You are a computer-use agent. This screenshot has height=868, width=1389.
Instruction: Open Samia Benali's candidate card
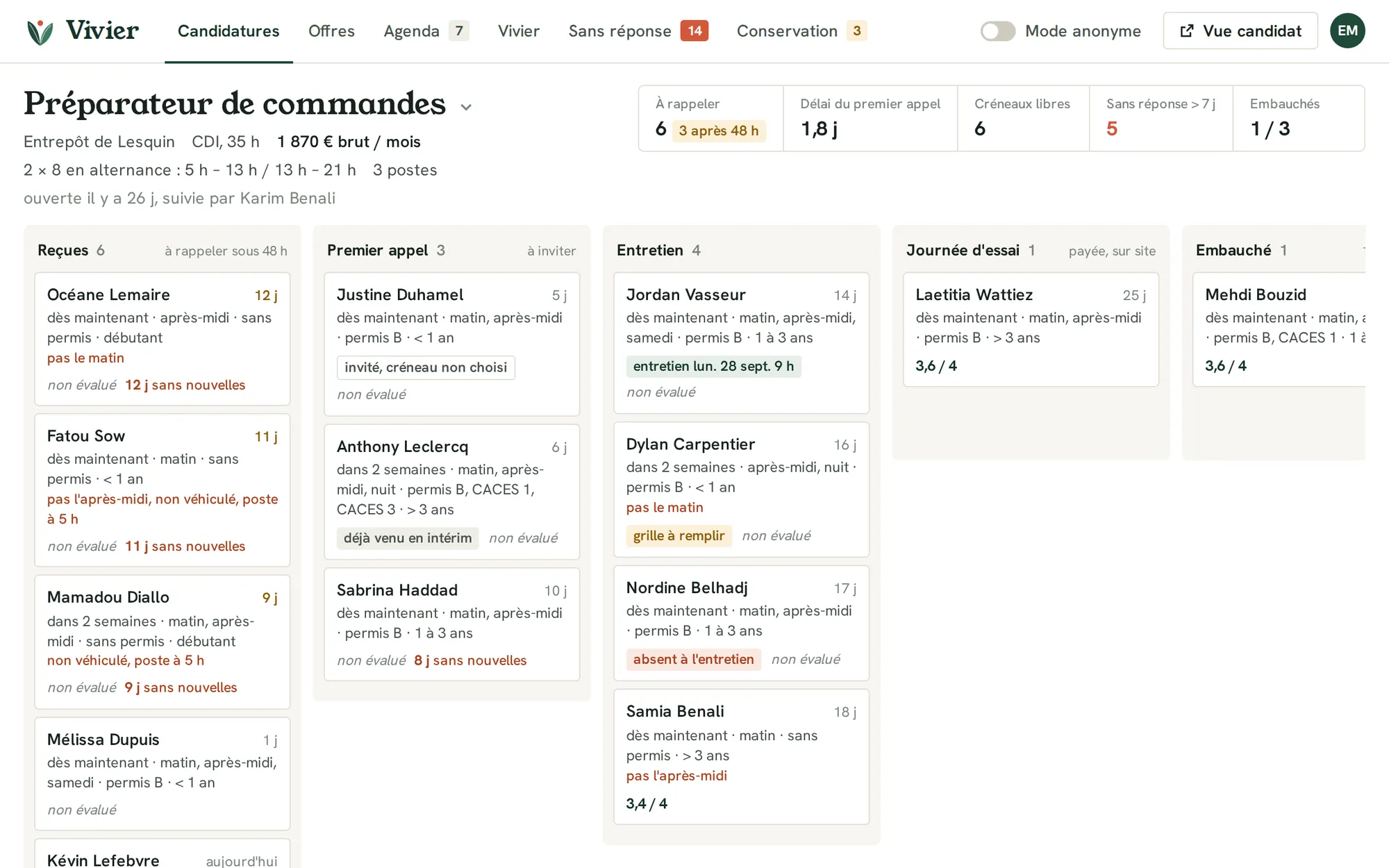(x=742, y=757)
